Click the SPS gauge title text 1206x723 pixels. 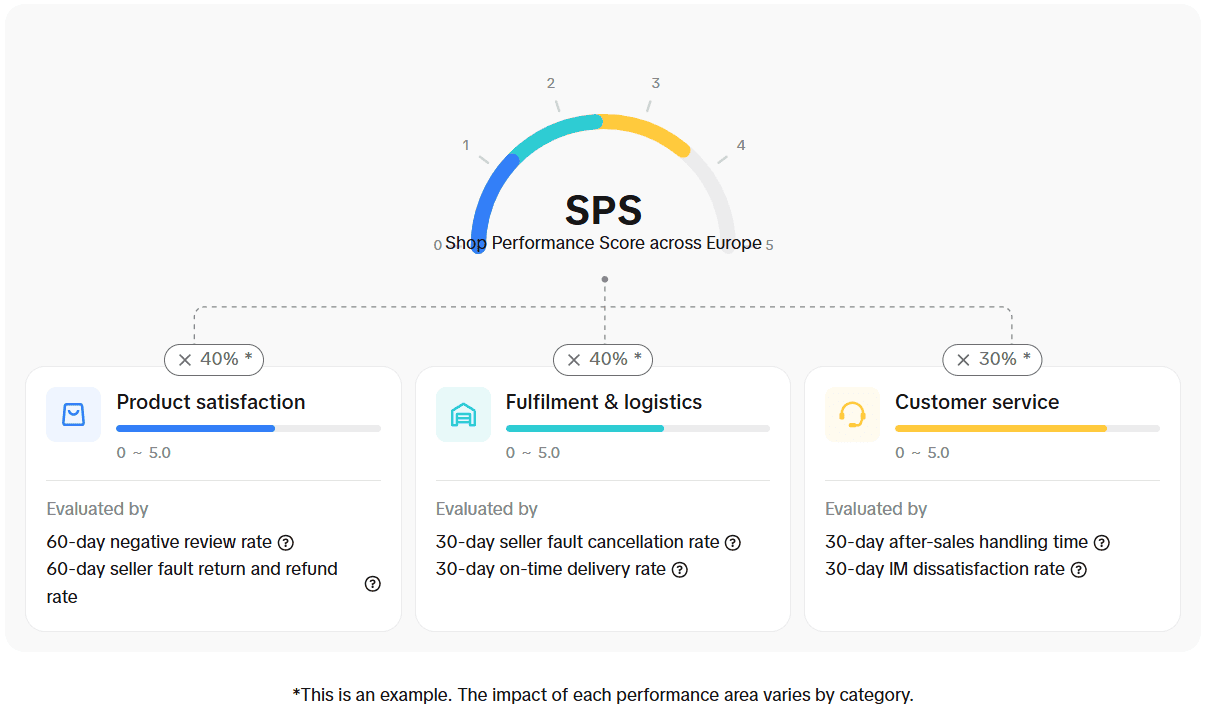pos(603,210)
